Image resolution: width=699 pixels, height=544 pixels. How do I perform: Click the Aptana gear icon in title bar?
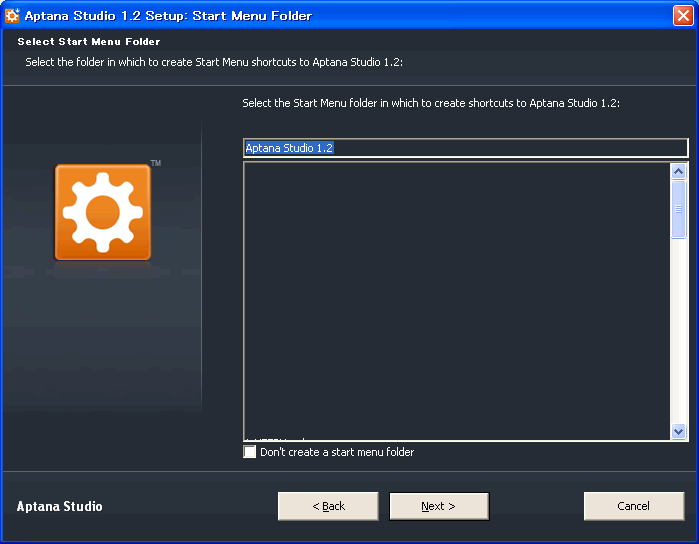point(13,15)
